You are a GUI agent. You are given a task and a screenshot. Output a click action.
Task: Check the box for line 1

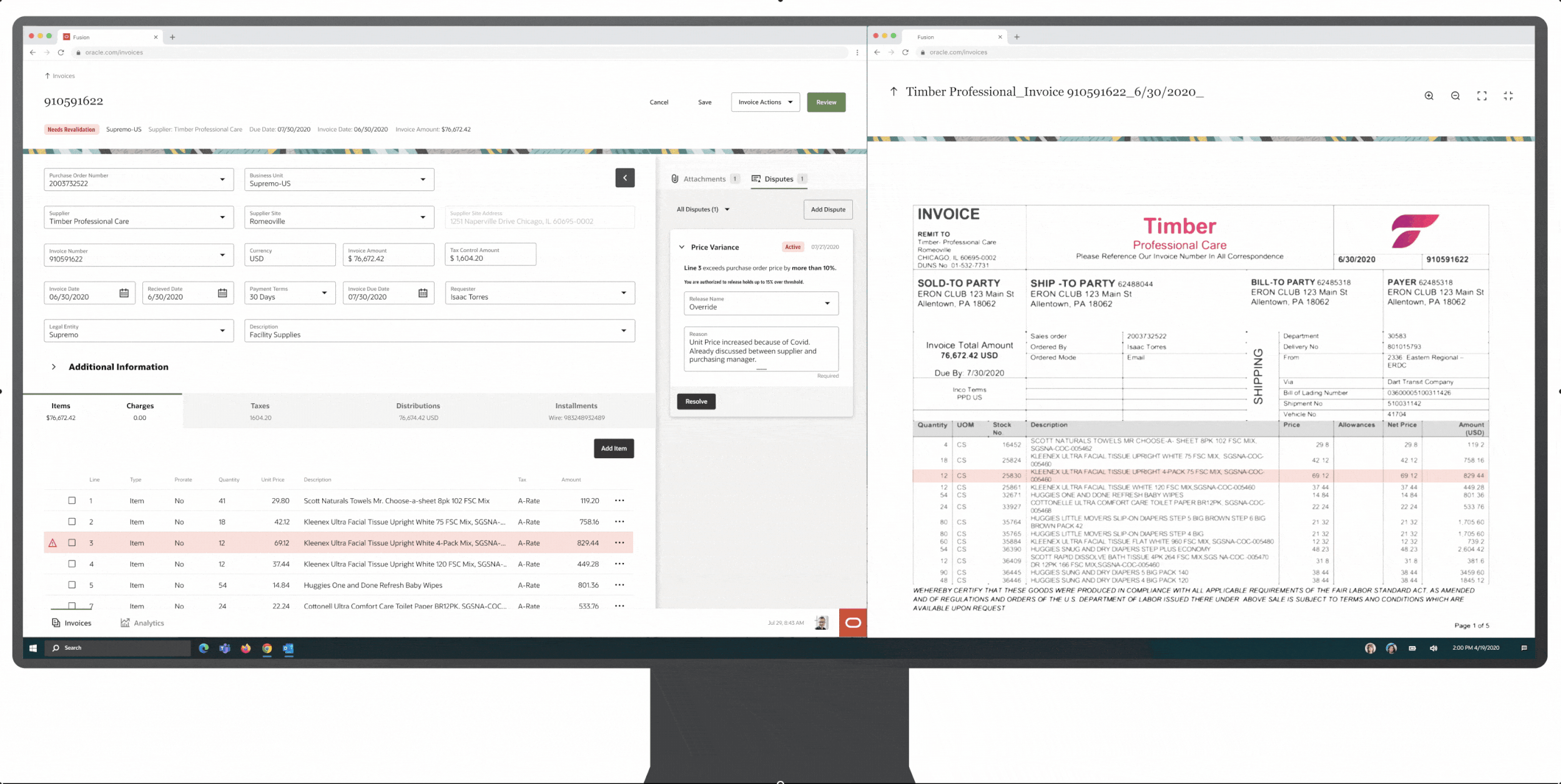72,501
